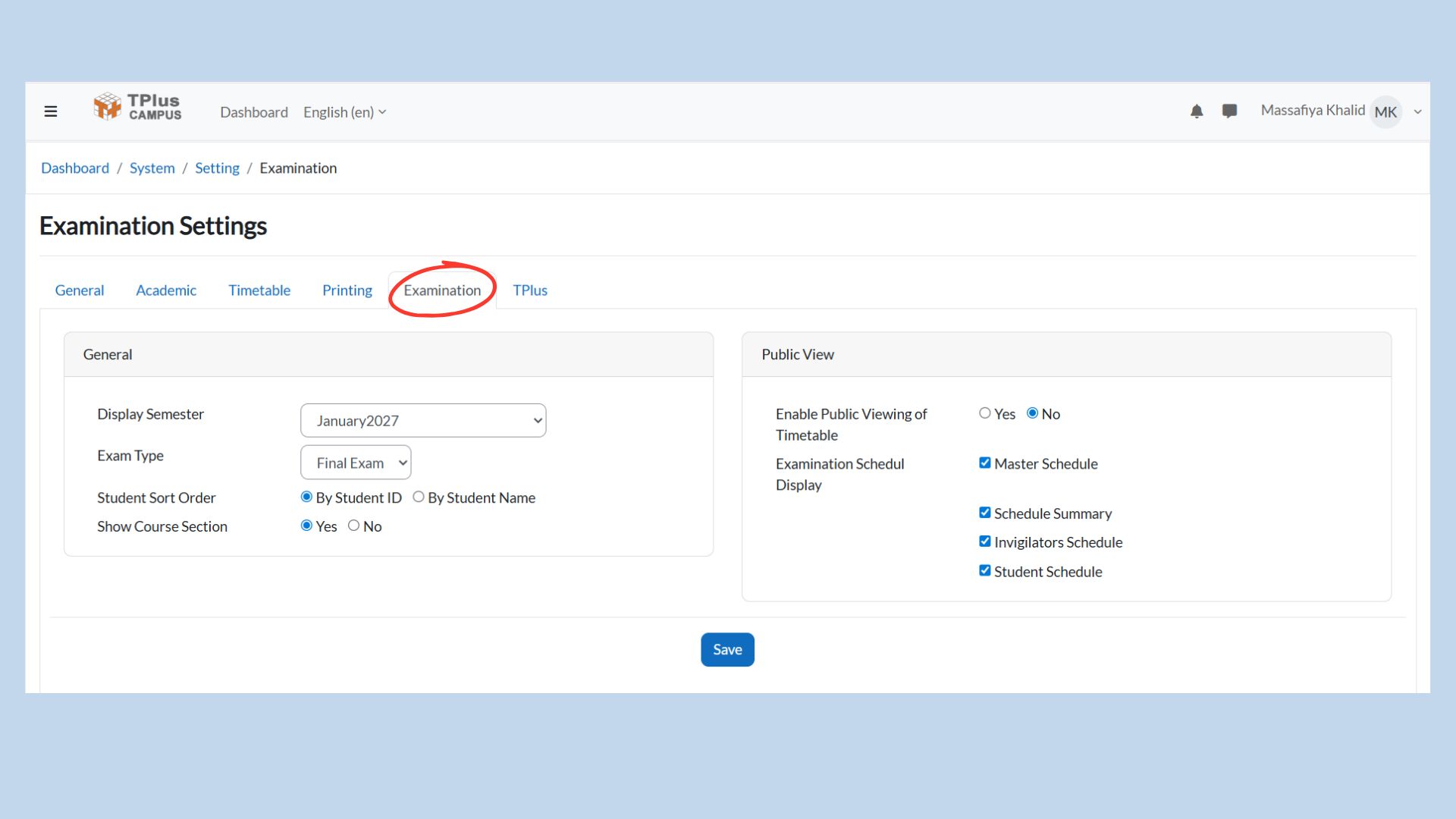Toggle the Invigilators Schedule checkbox

pos(984,541)
